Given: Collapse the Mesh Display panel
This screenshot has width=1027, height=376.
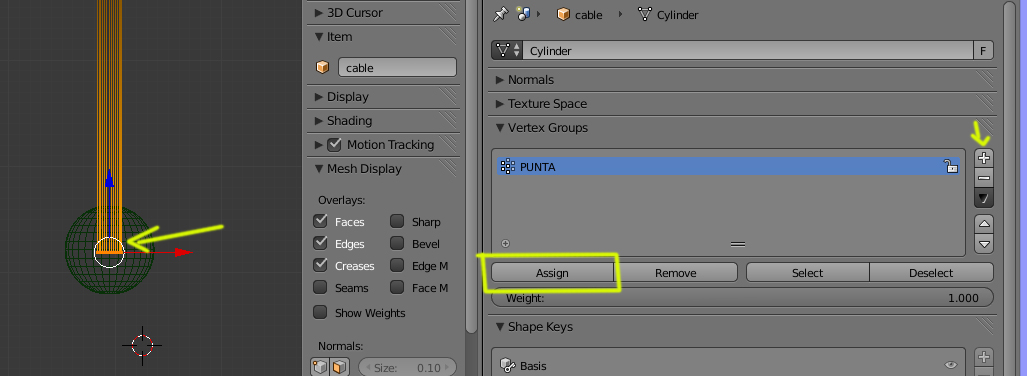Looking at the screenshot, I should 358,169.
